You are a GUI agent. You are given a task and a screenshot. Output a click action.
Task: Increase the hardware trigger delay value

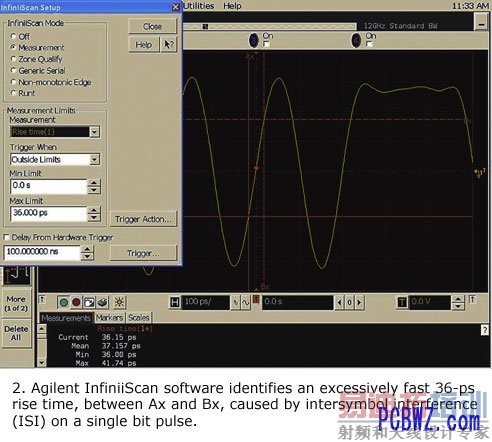(x=87, y=249)
